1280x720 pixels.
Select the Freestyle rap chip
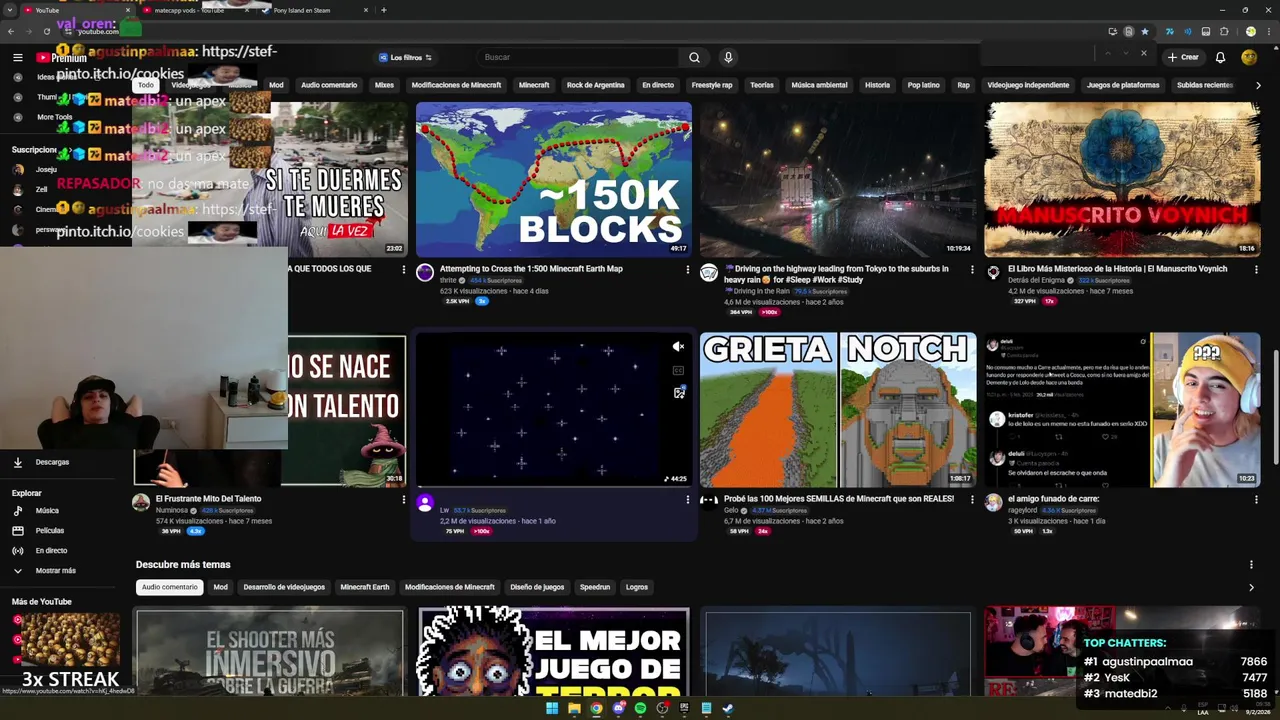click(x=712, y=85)
